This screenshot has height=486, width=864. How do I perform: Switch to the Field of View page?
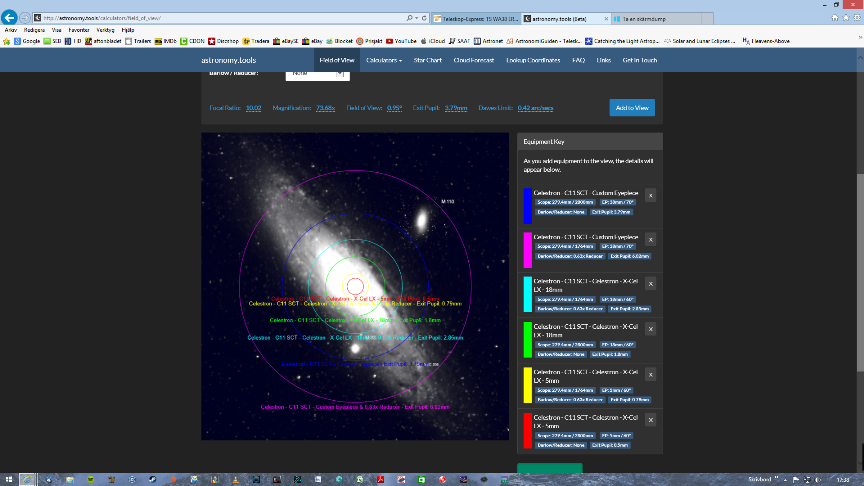[x=337, y=60]
